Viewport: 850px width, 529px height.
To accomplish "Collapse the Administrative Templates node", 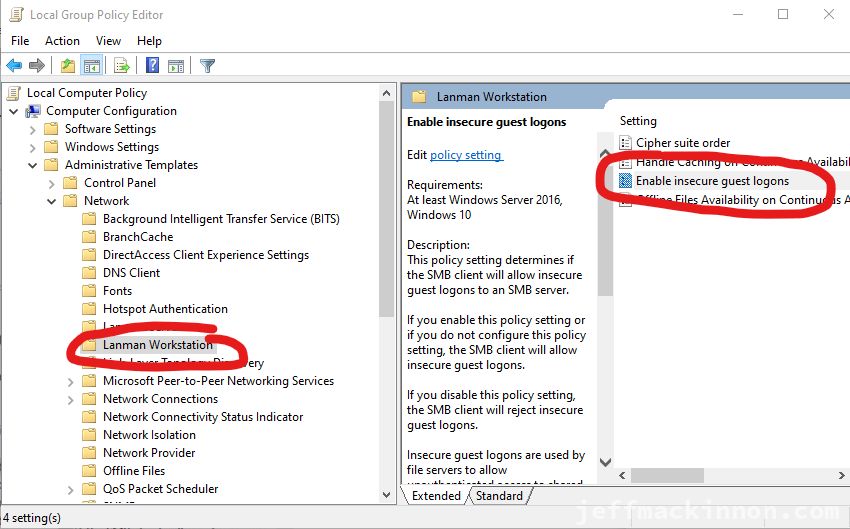I will (x=33, y=165).
